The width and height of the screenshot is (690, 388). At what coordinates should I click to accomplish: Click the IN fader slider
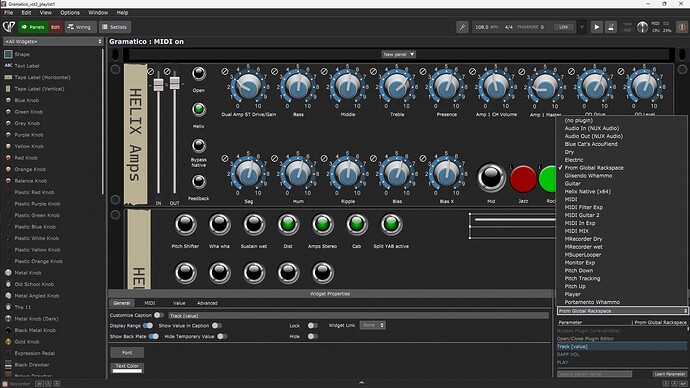point(158,84)
